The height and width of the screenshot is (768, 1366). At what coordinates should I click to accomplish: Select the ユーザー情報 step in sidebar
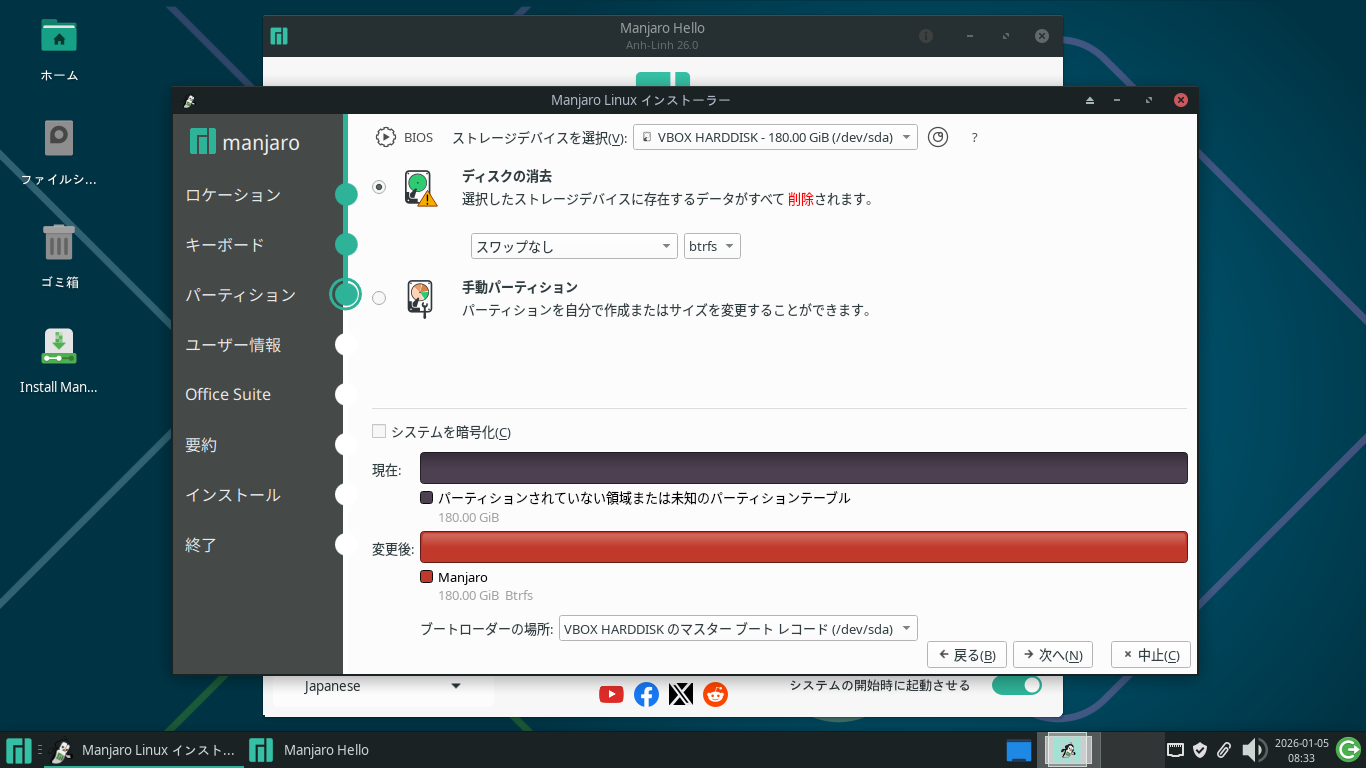click(233, 345)
